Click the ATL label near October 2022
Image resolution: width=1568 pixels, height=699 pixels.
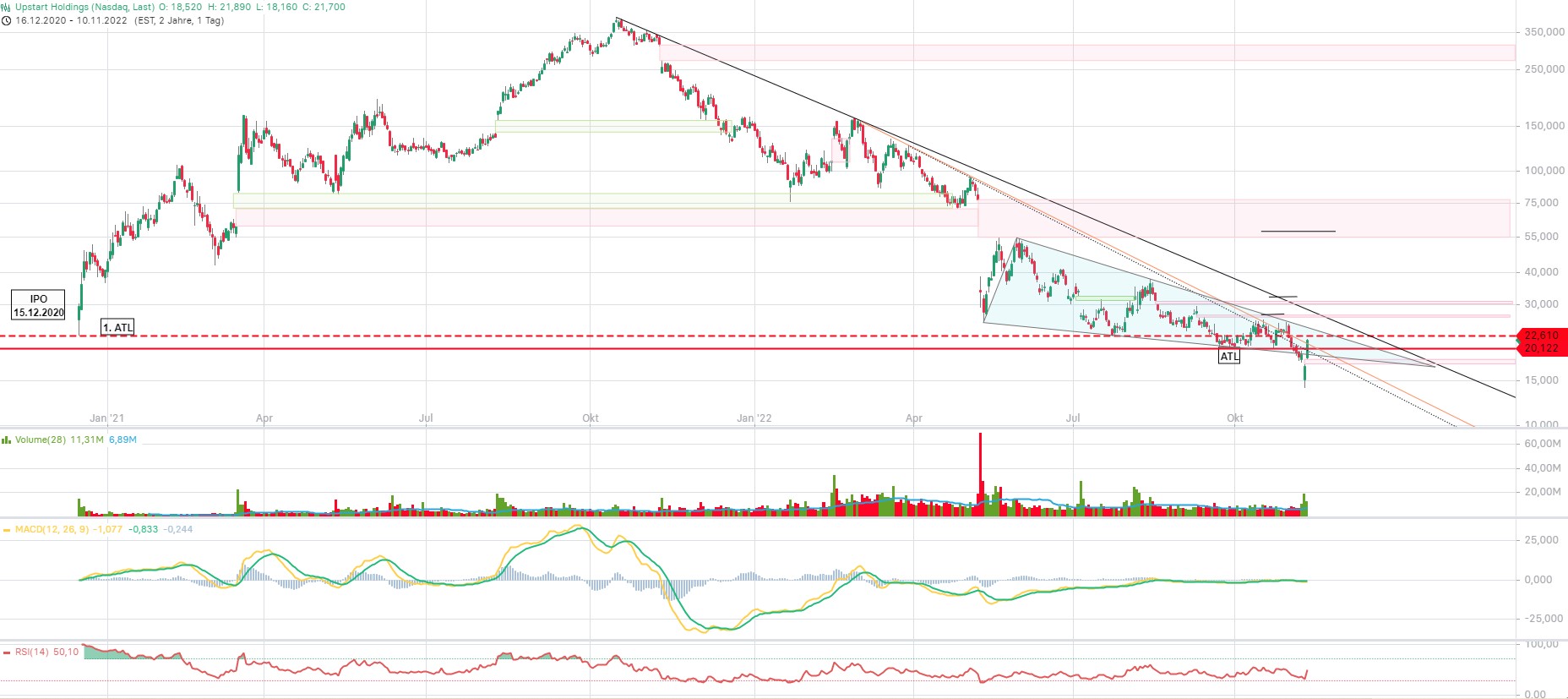pos(1228,357)
